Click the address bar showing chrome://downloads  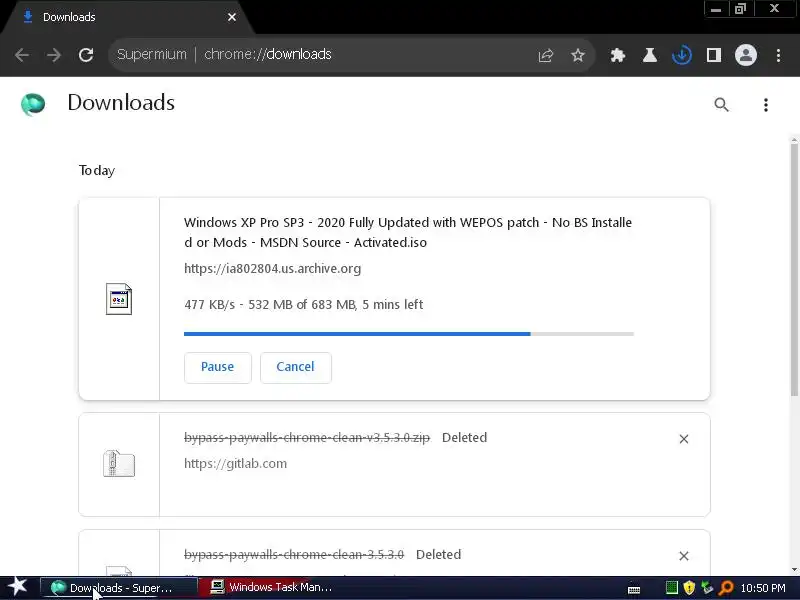click(352, 55)
